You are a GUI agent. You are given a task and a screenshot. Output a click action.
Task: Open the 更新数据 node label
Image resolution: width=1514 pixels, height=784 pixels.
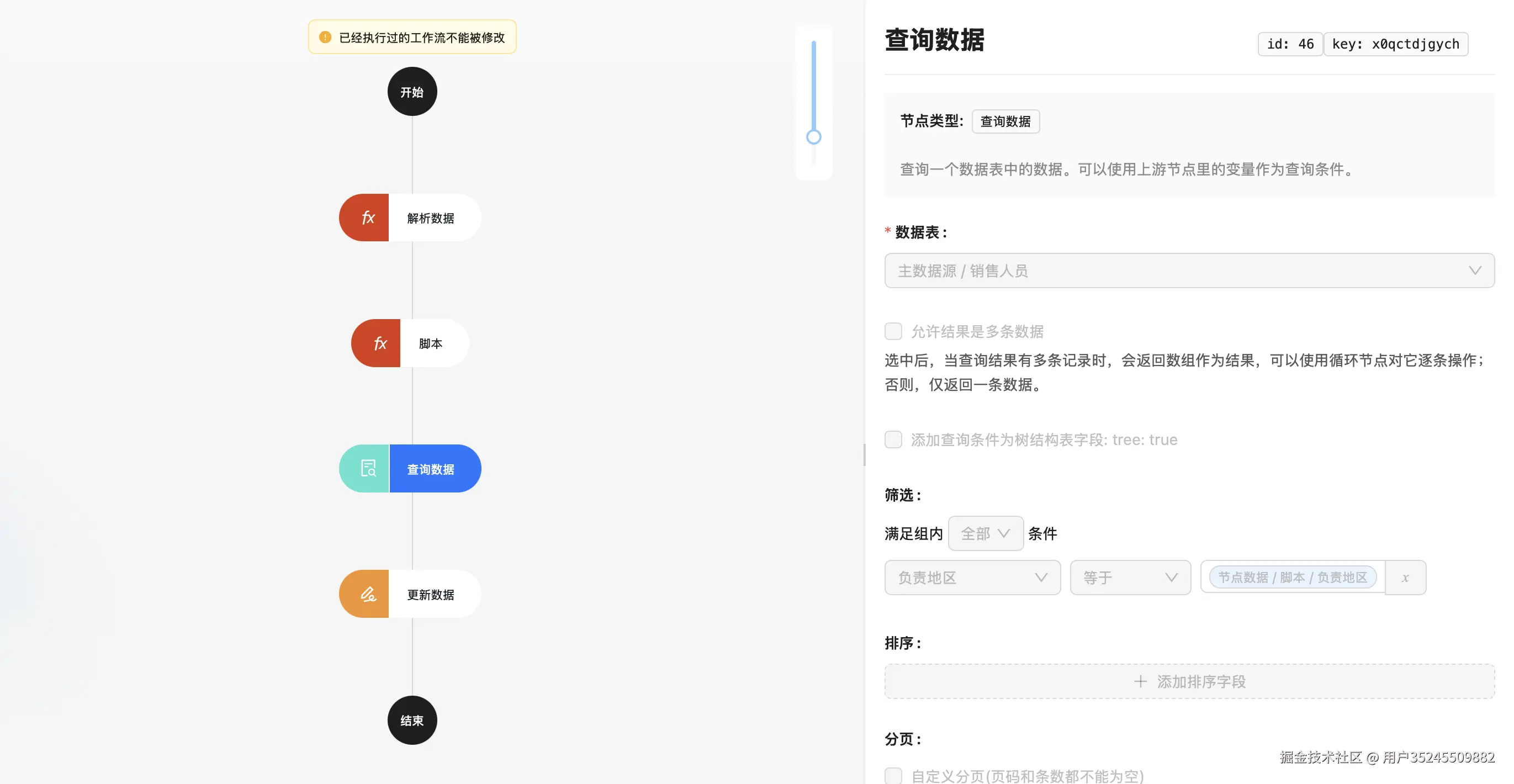point(431,594)
